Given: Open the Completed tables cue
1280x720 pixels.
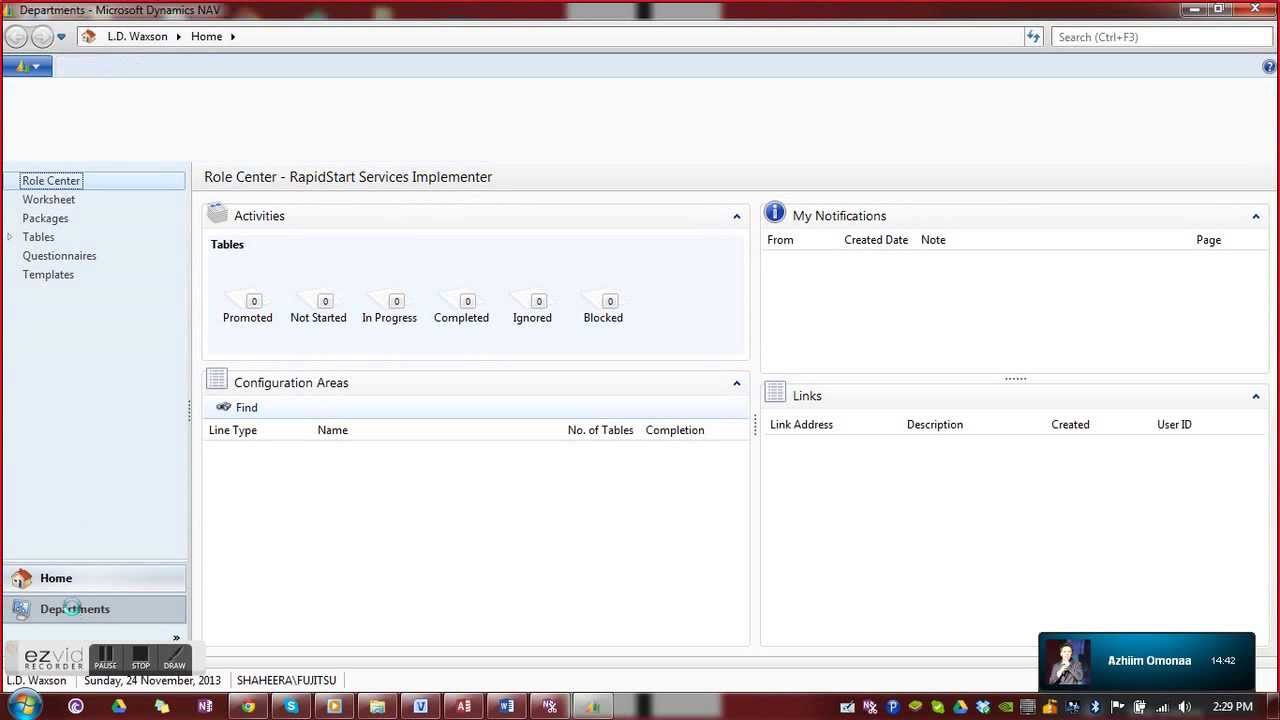Looking at the screenshot, I should pos(461,307).
